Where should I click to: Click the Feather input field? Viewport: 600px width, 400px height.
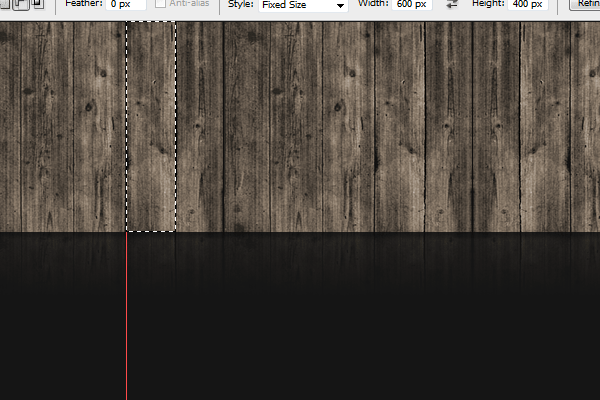(x=127, y=5)
